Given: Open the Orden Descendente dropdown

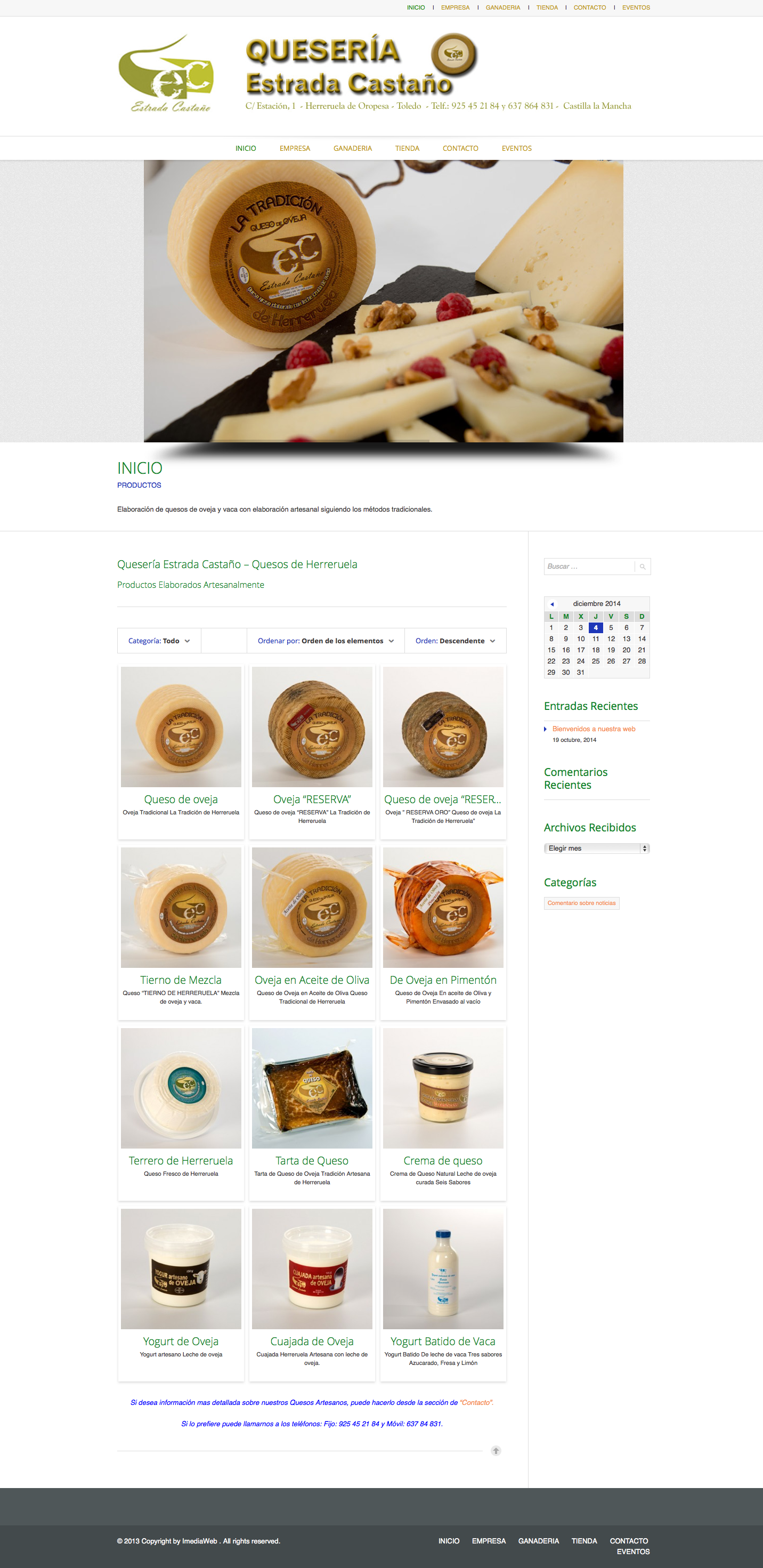Looking at the screenshot, I should coord(455,641).
